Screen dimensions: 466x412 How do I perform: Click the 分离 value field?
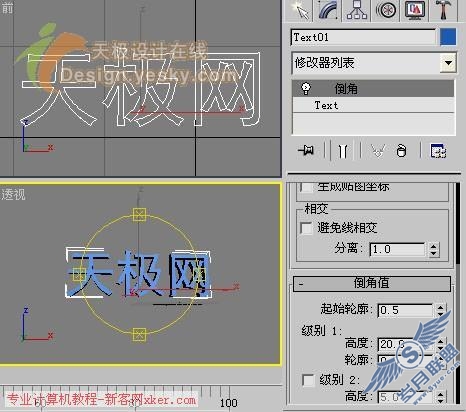397,249
